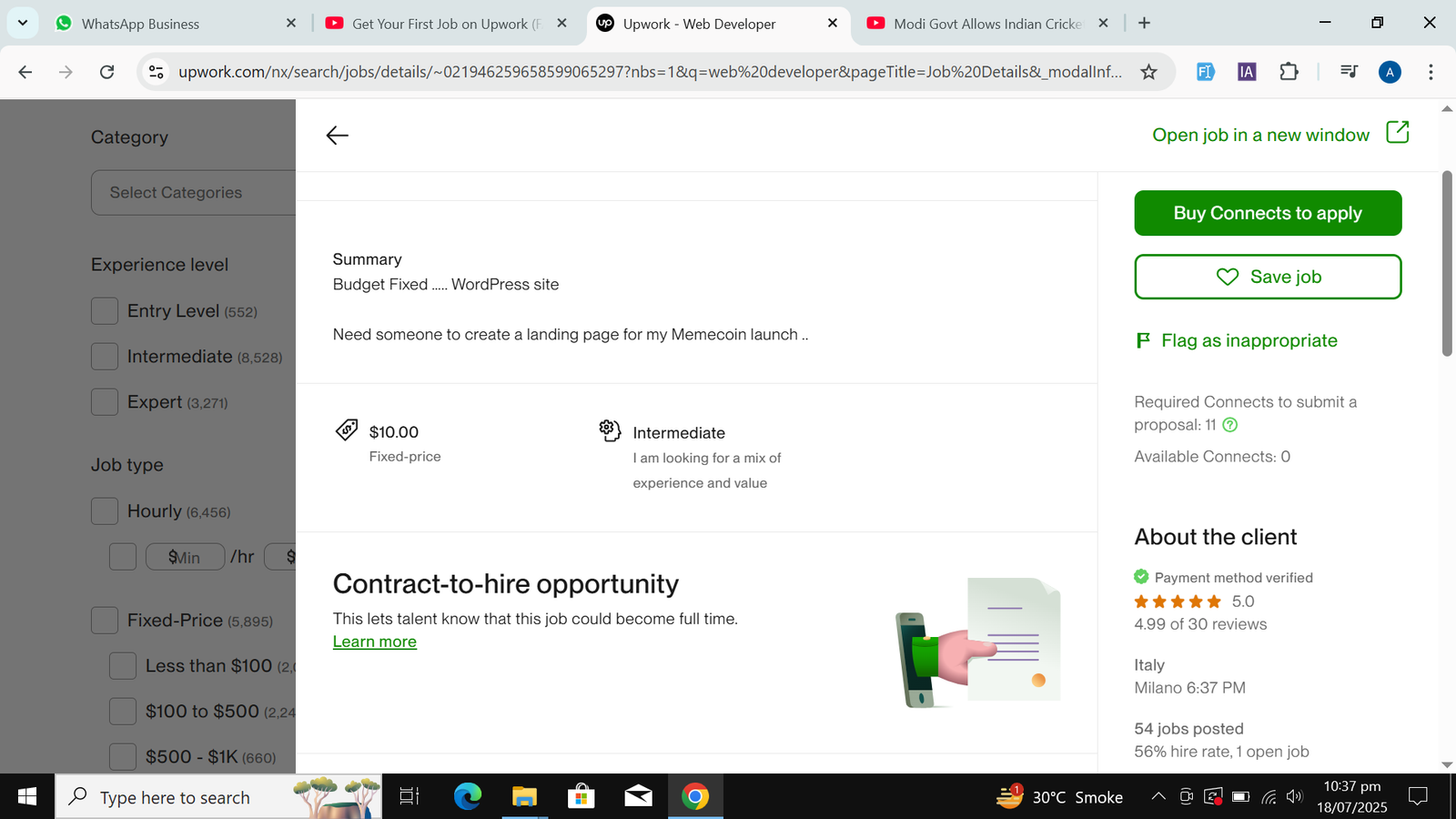The image size is (1456, 819).
Task: Open the Mail app from the taskbar
Action: pos(638,797)
